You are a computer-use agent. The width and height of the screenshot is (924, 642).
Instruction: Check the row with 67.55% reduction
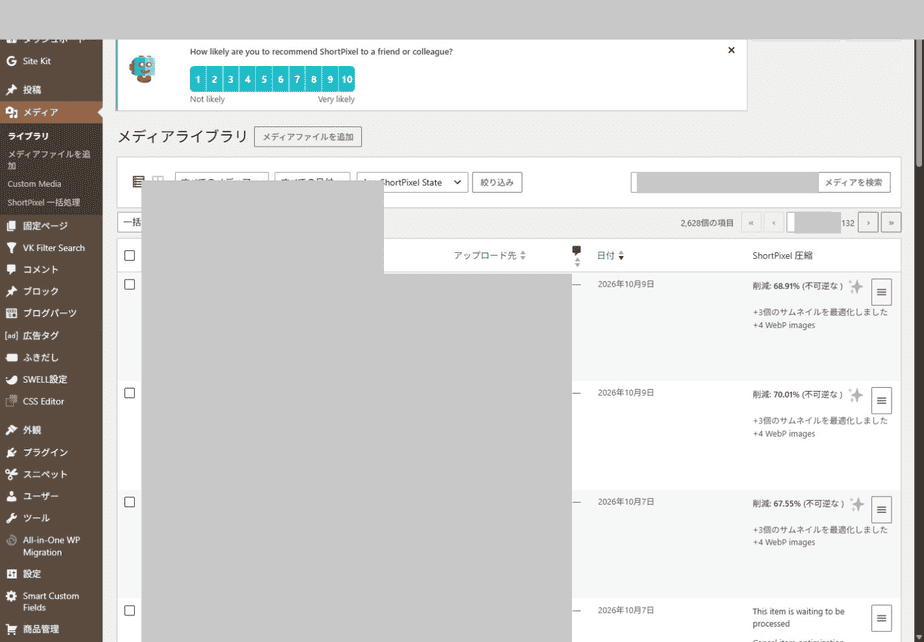[130, 502]
